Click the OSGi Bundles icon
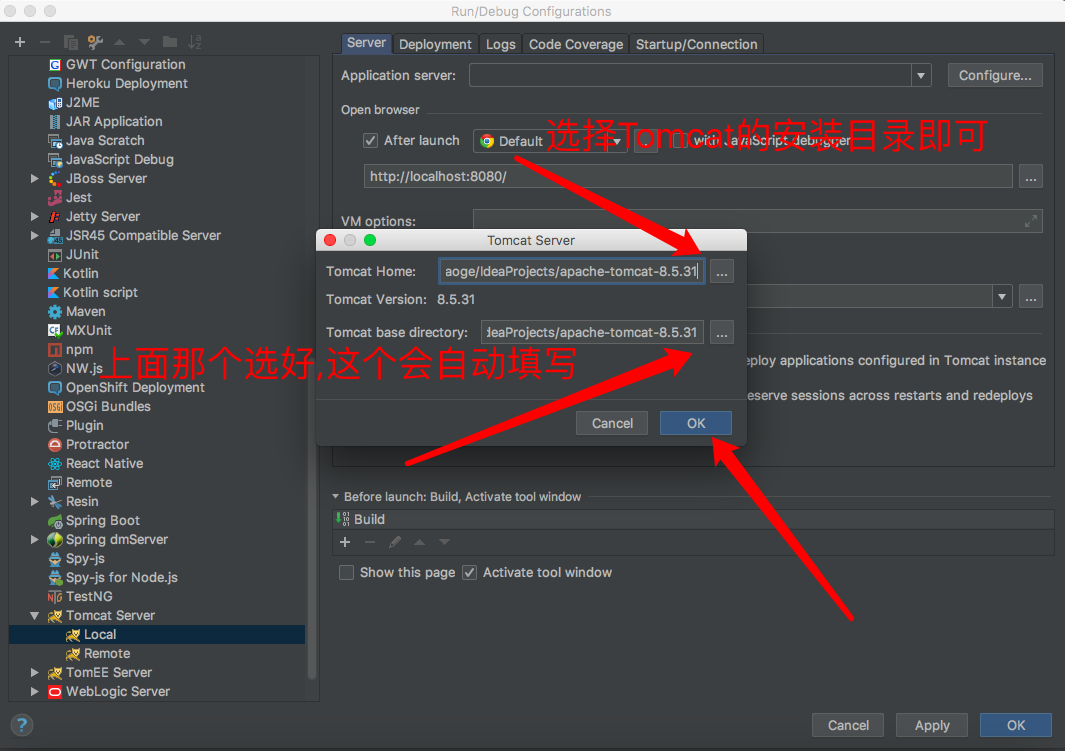The height and width of the screenshot is (751, 1065). tap(55, 407)
